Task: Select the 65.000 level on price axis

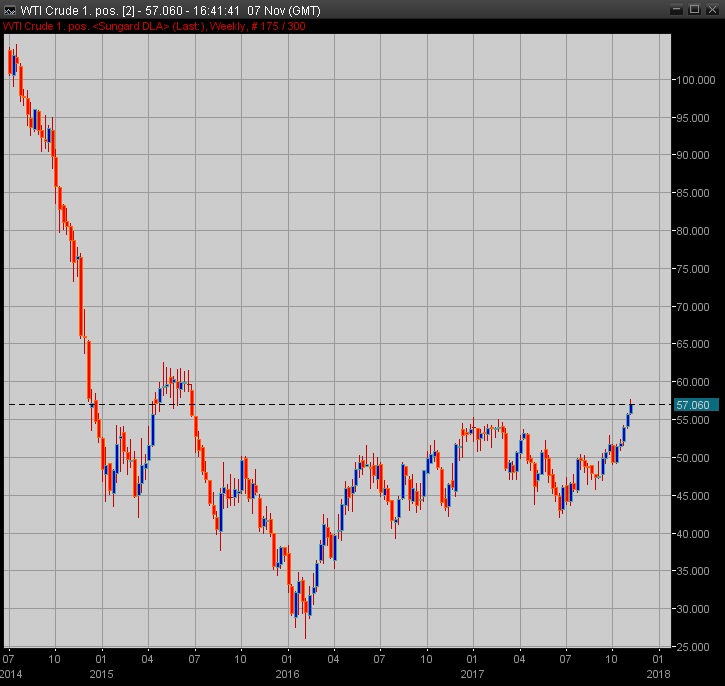Action: 691,344
